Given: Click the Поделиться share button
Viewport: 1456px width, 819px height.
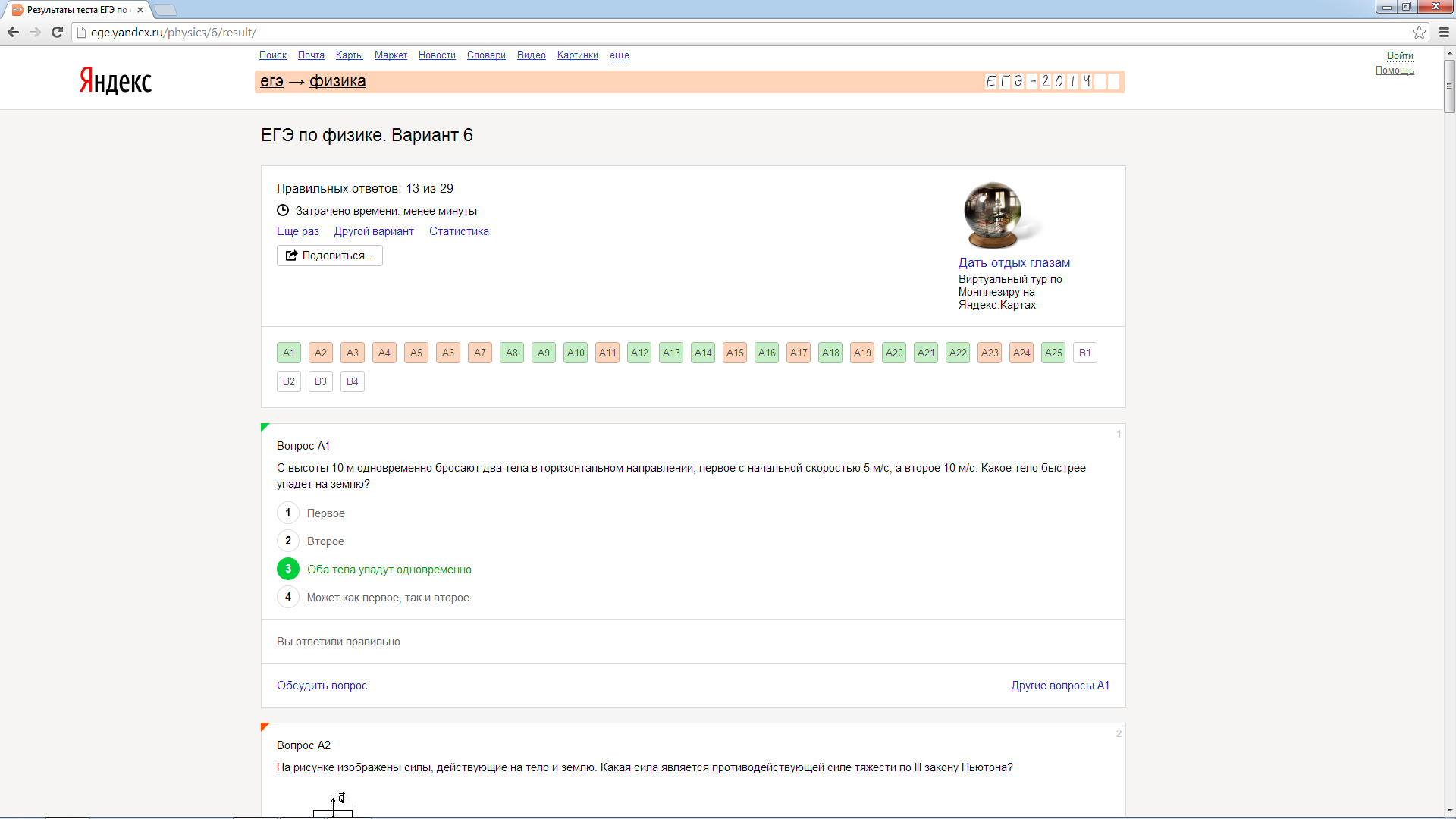Looking at the screenshot, I should (330, 256).
